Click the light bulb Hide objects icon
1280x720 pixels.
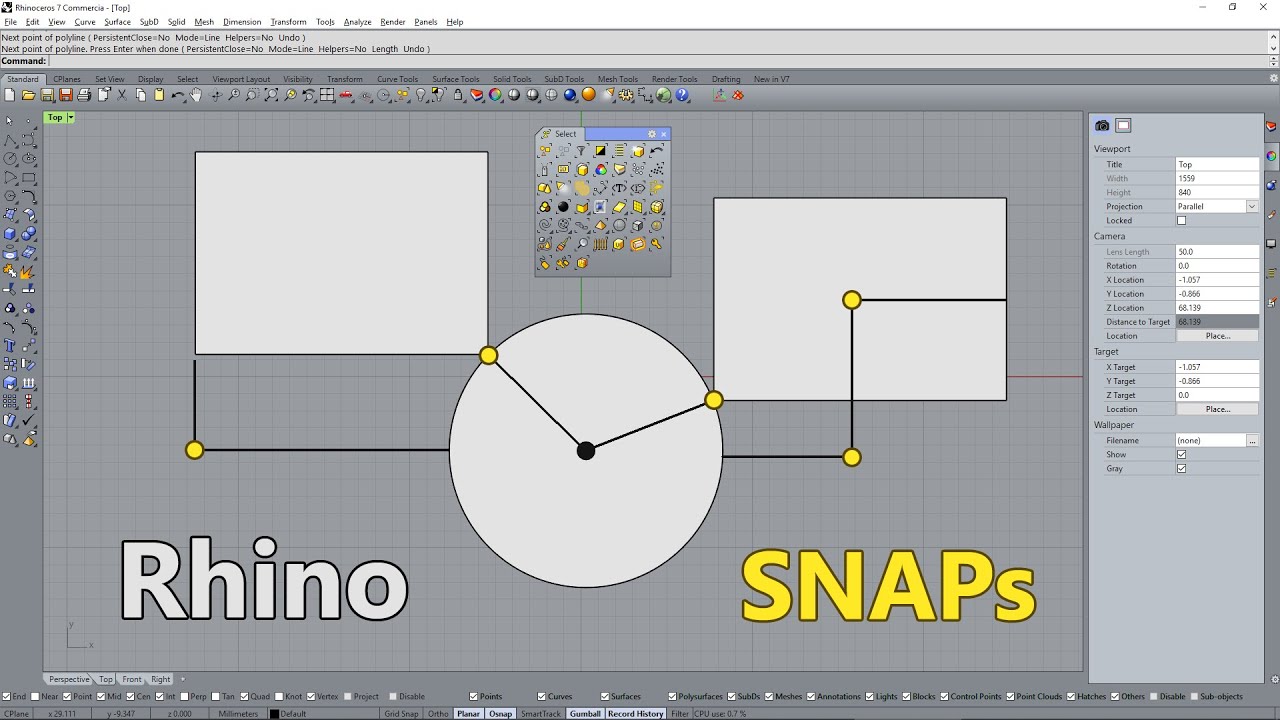tap(421, 95)
